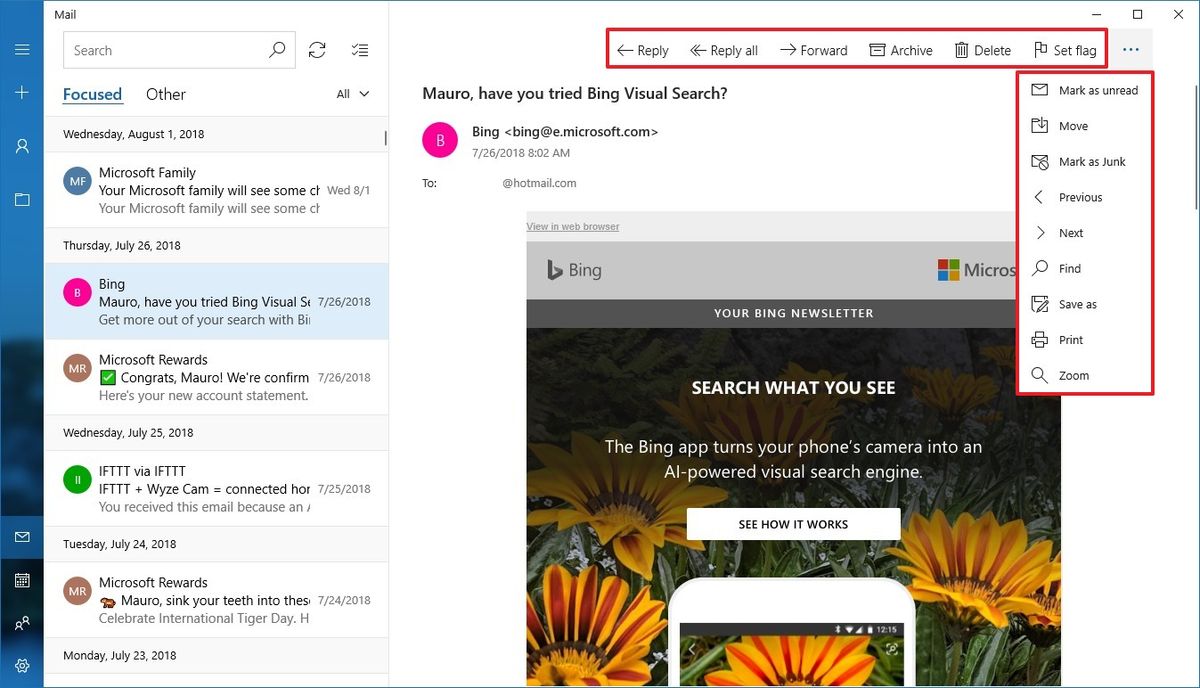Click the SEE HOW IT WORKS button
Image resolution: width=1200 pixels, height=688 pixels.
coord(793,523)
